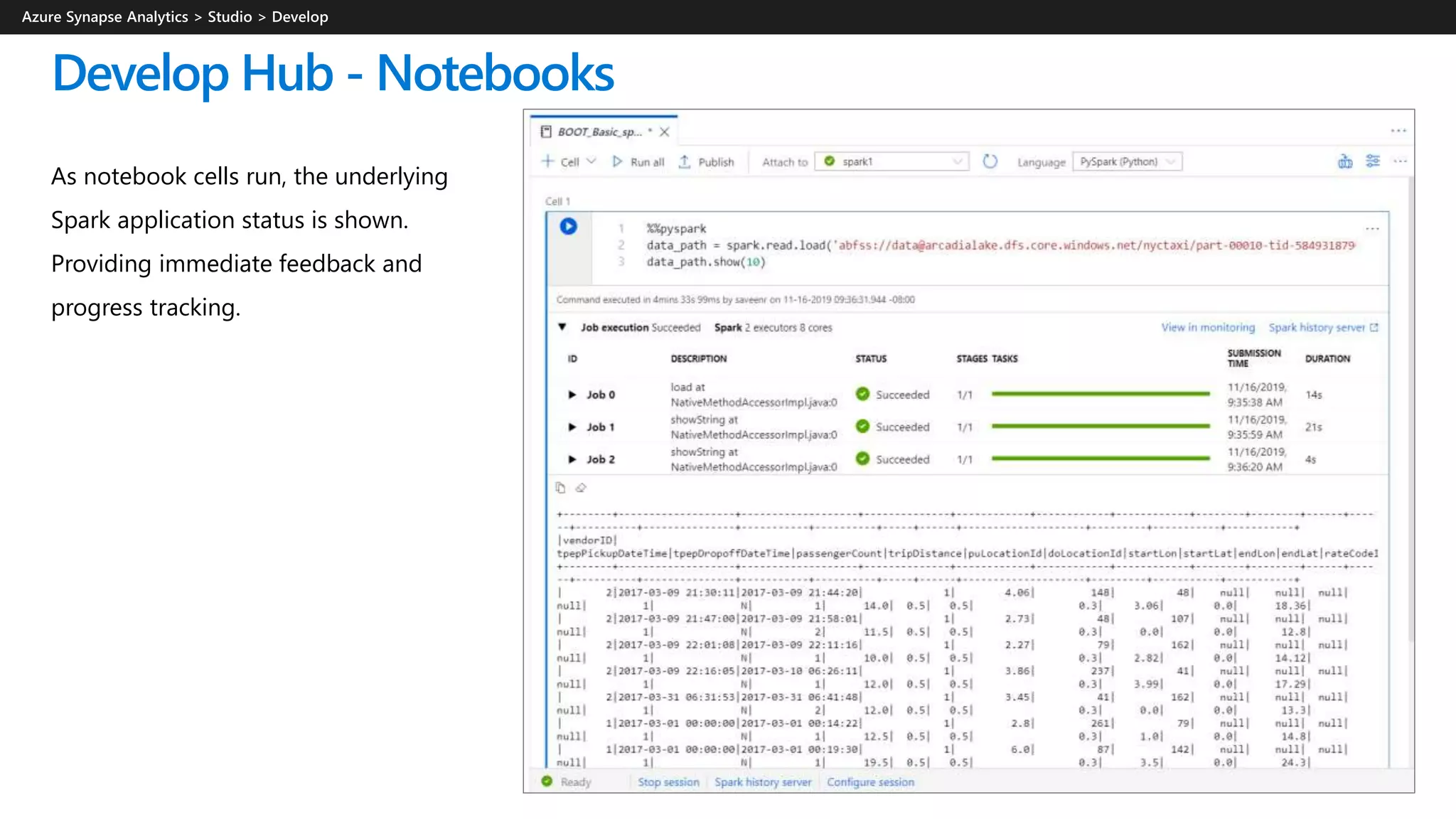Click the Job 1 Succeeded check icon

click(862, 427)
